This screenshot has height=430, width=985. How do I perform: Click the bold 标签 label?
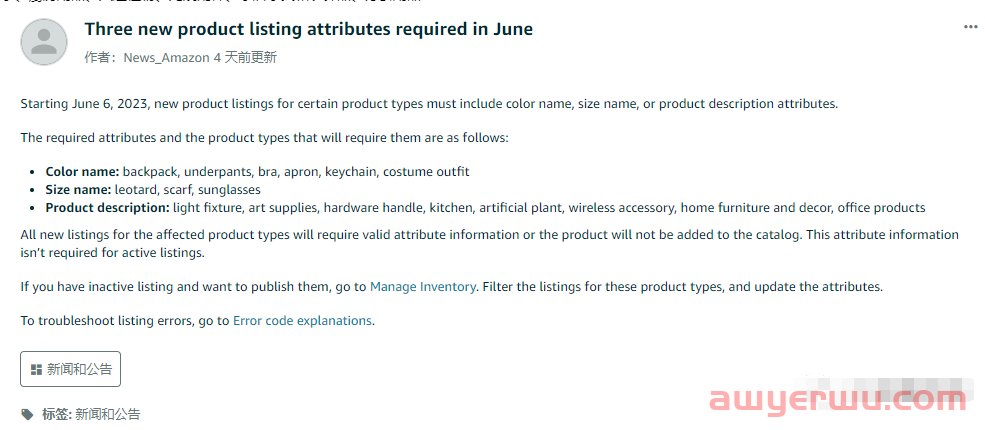coord(57,414)
